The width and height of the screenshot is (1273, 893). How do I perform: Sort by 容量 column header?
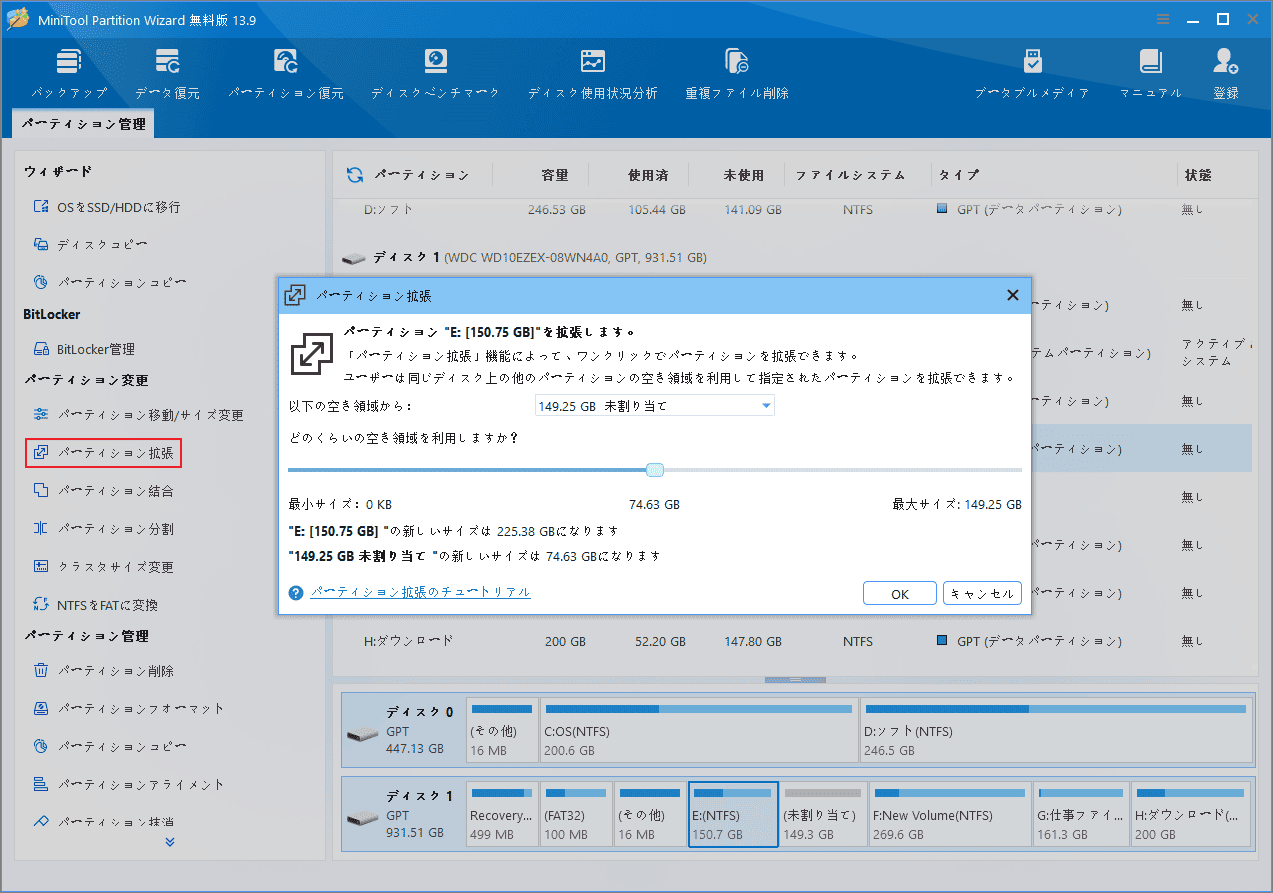(555, 175)
